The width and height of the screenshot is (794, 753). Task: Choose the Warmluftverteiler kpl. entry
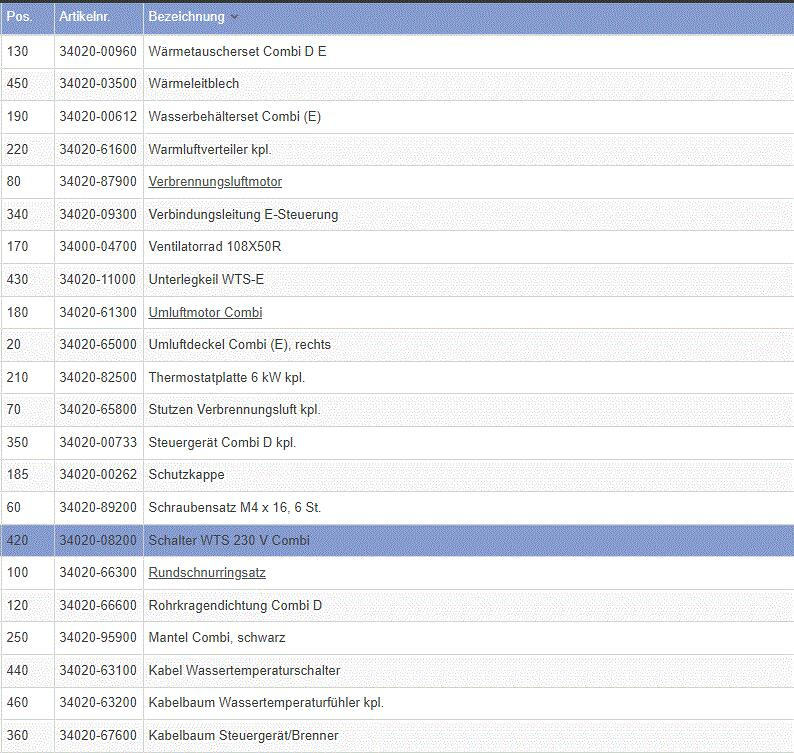click(x=210, y=149)
